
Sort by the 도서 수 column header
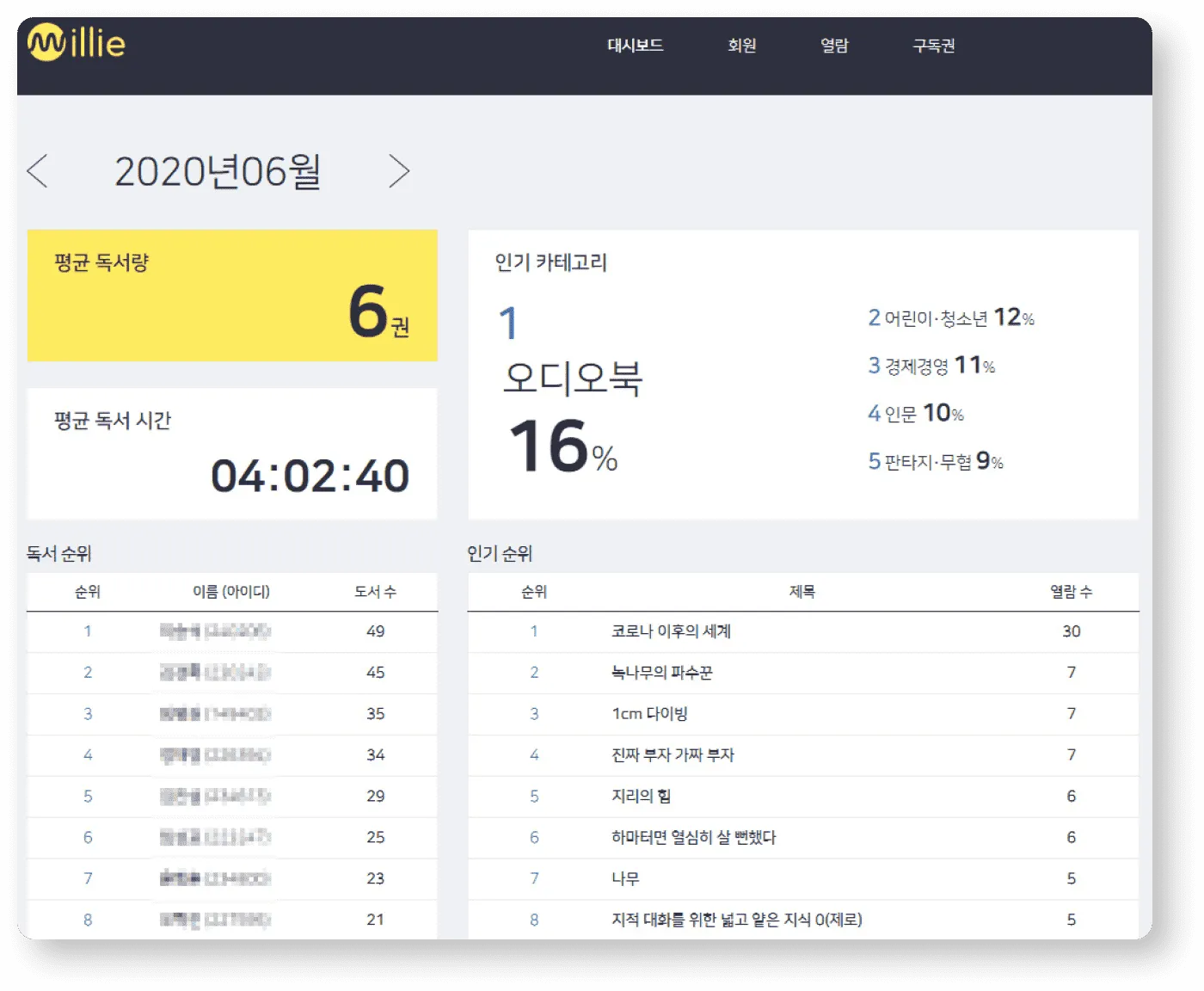375,592
